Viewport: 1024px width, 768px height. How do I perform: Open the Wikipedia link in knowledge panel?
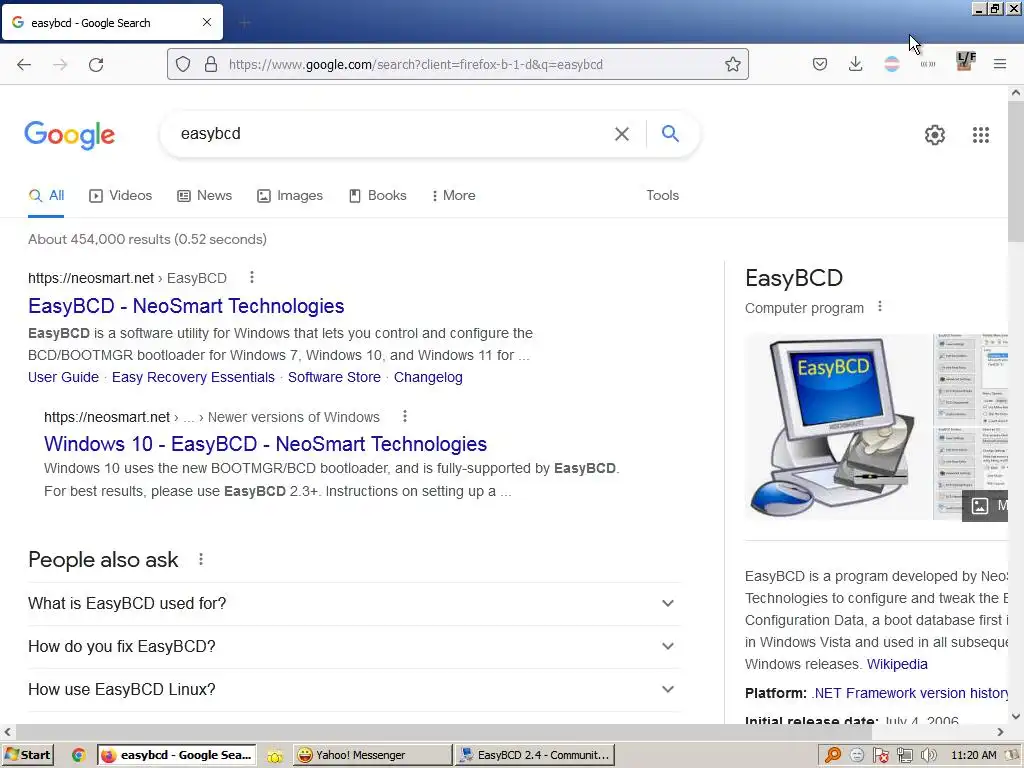pyautogui.click(x=897, y=664)
